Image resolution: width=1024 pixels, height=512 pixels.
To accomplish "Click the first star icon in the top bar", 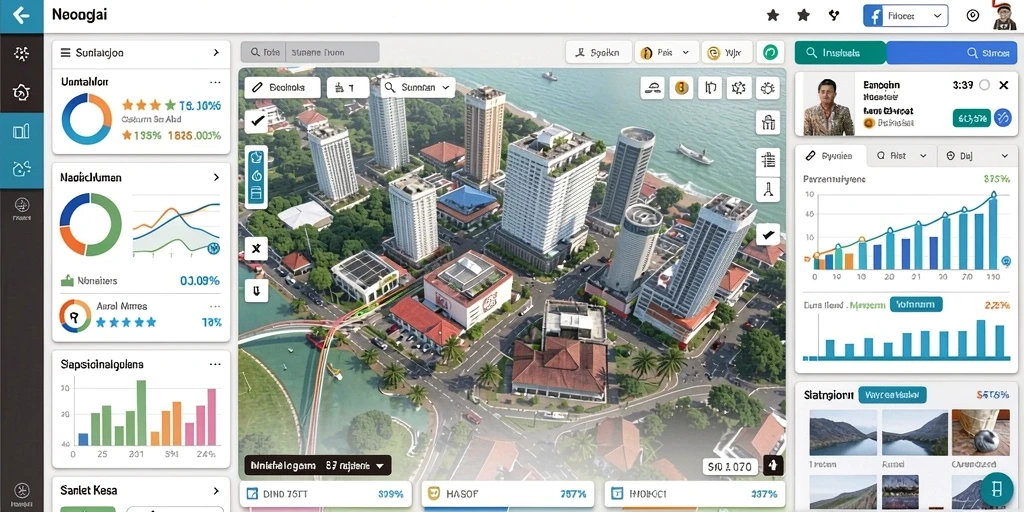I will (x=773, y=15).
